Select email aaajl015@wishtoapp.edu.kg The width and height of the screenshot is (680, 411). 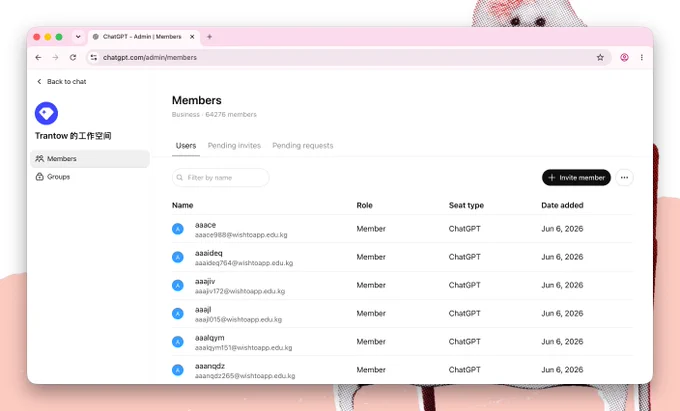(239, 320)
